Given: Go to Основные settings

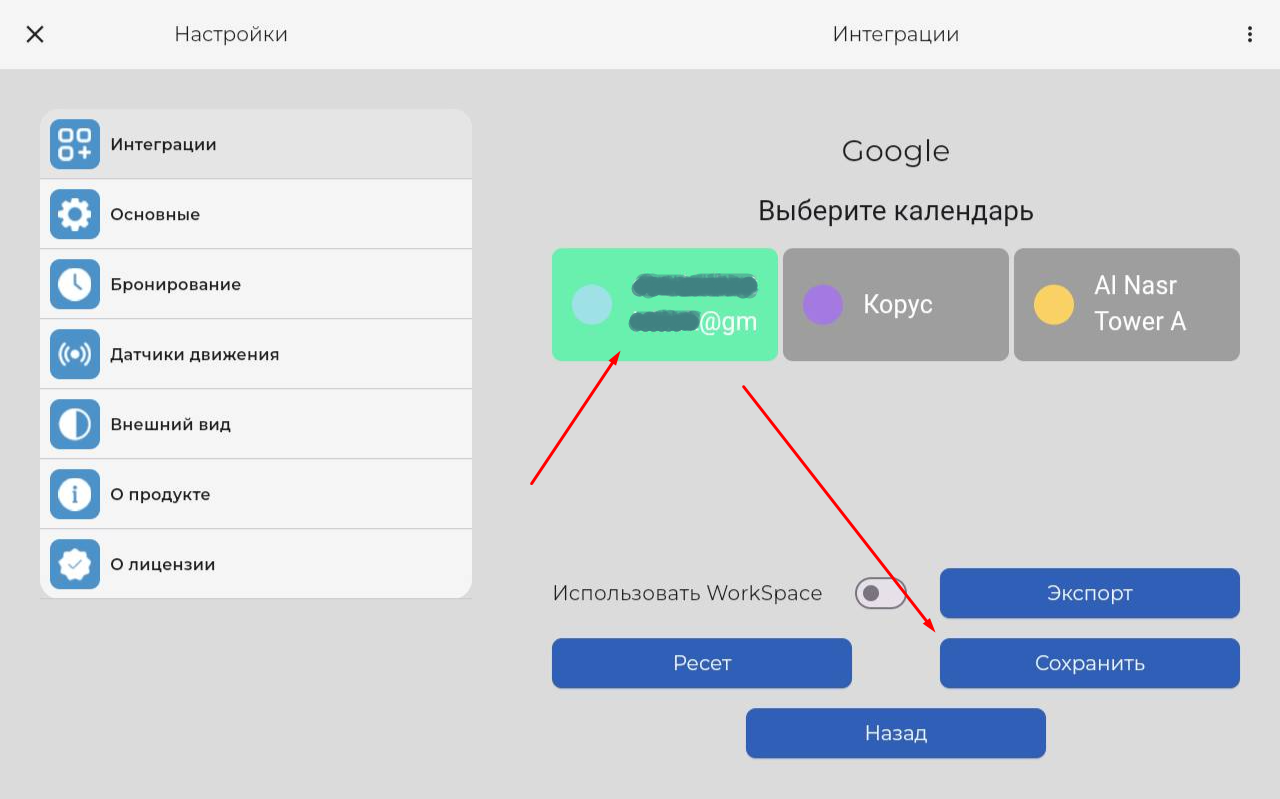Looking at the screenshot, I should [x=256, y=214].
